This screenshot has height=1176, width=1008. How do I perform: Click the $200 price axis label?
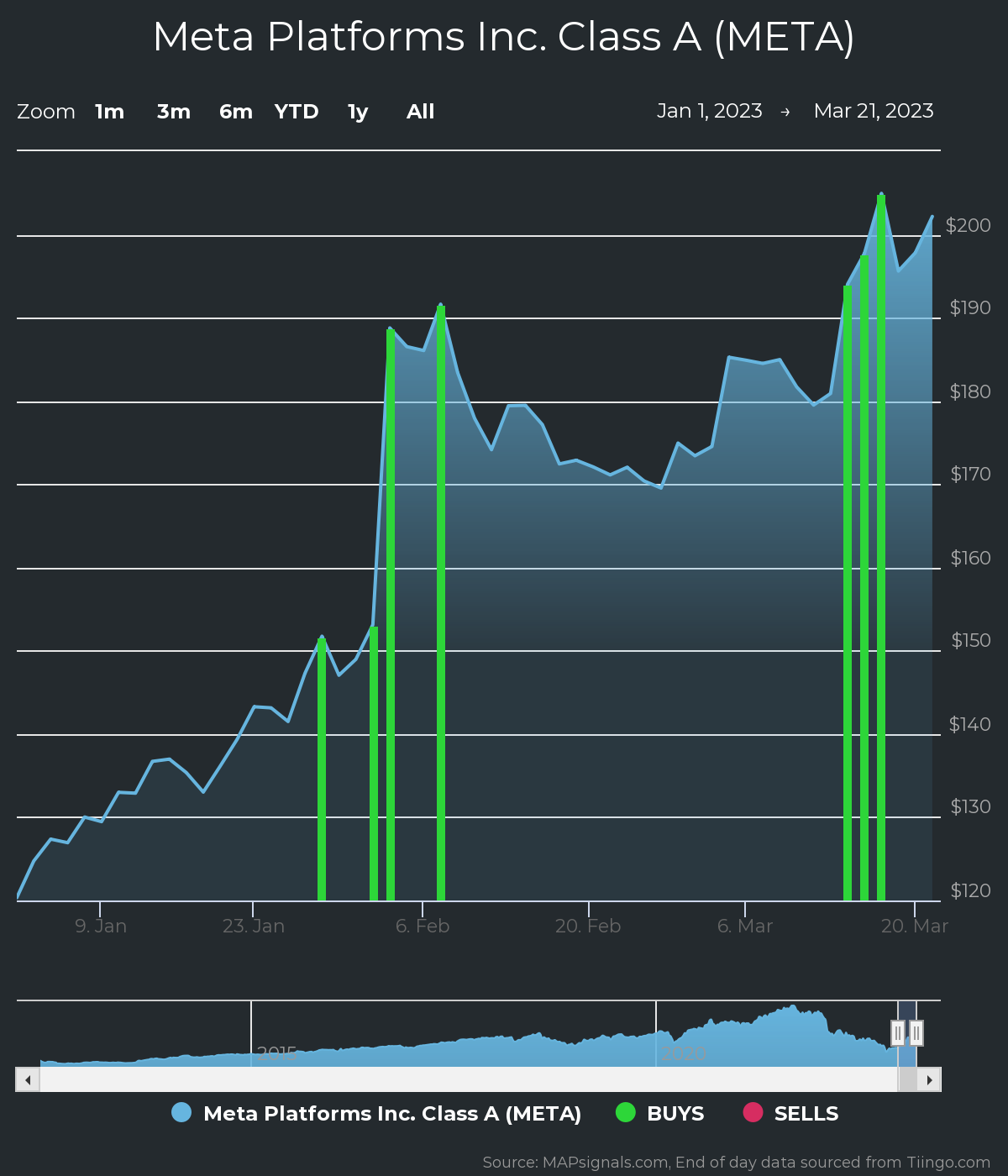tap(969, 225)
